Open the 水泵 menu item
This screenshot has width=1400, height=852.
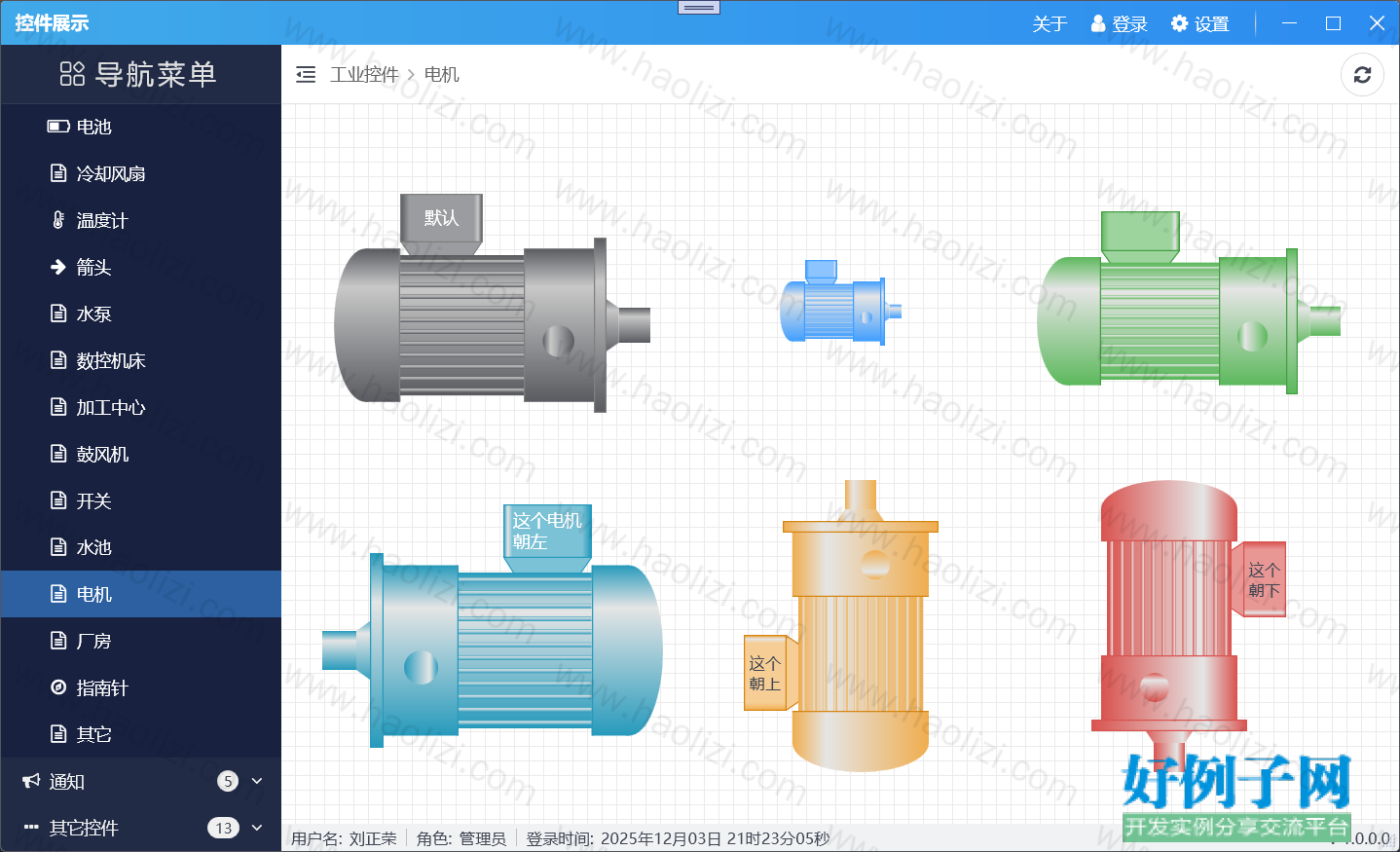pos(141,314)
